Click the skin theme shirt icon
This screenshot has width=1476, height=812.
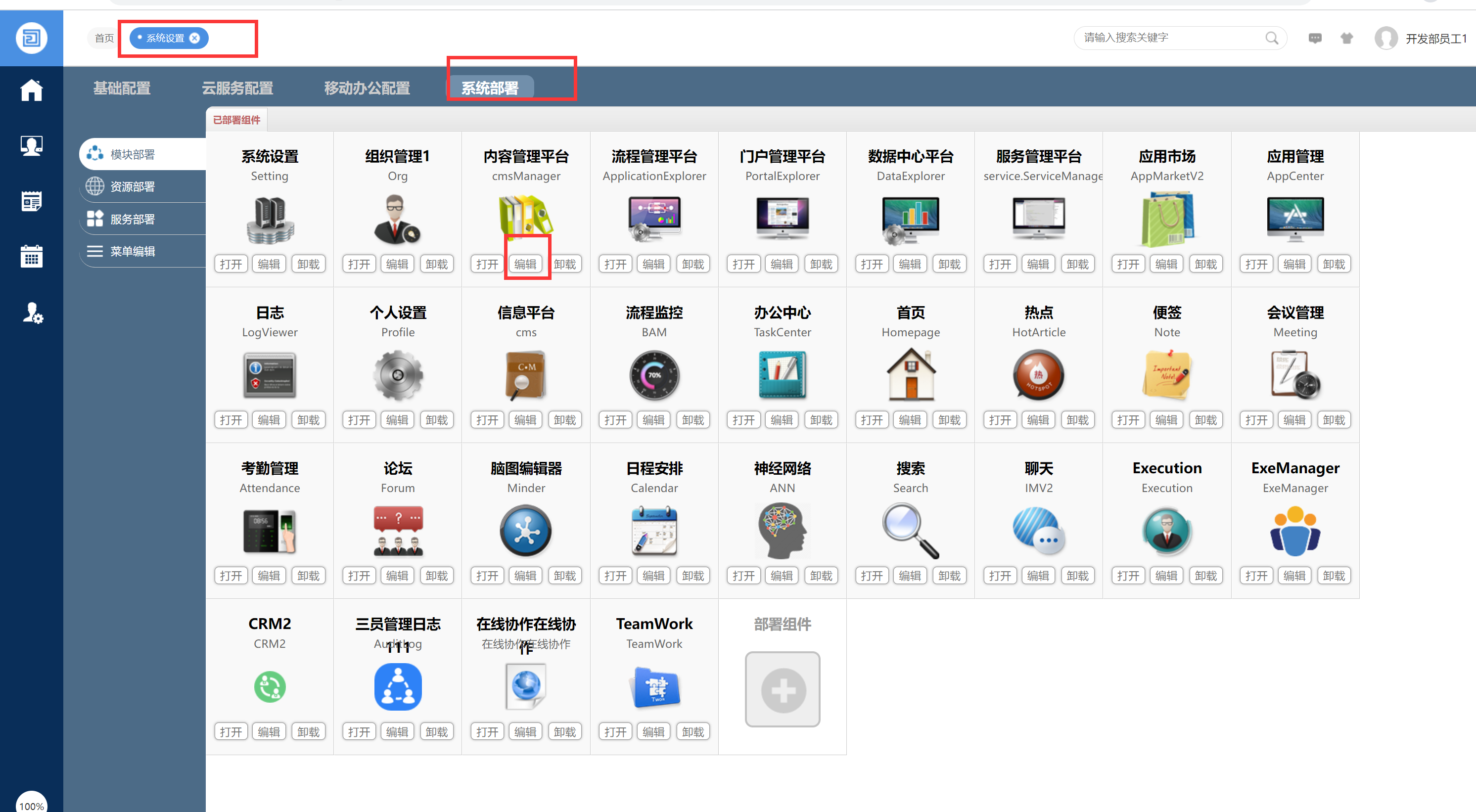coord(1346,39)
